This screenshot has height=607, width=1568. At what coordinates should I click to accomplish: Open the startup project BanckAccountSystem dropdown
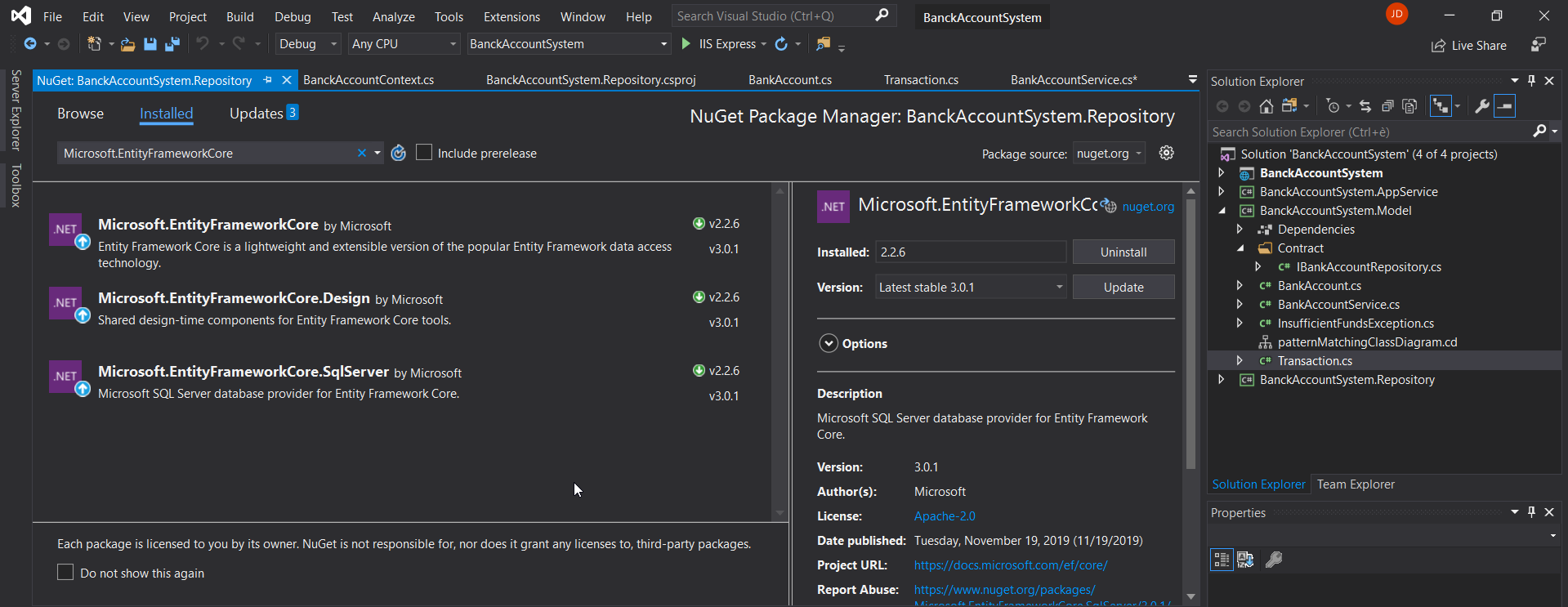pyautogui.click(x=569, y=44)
